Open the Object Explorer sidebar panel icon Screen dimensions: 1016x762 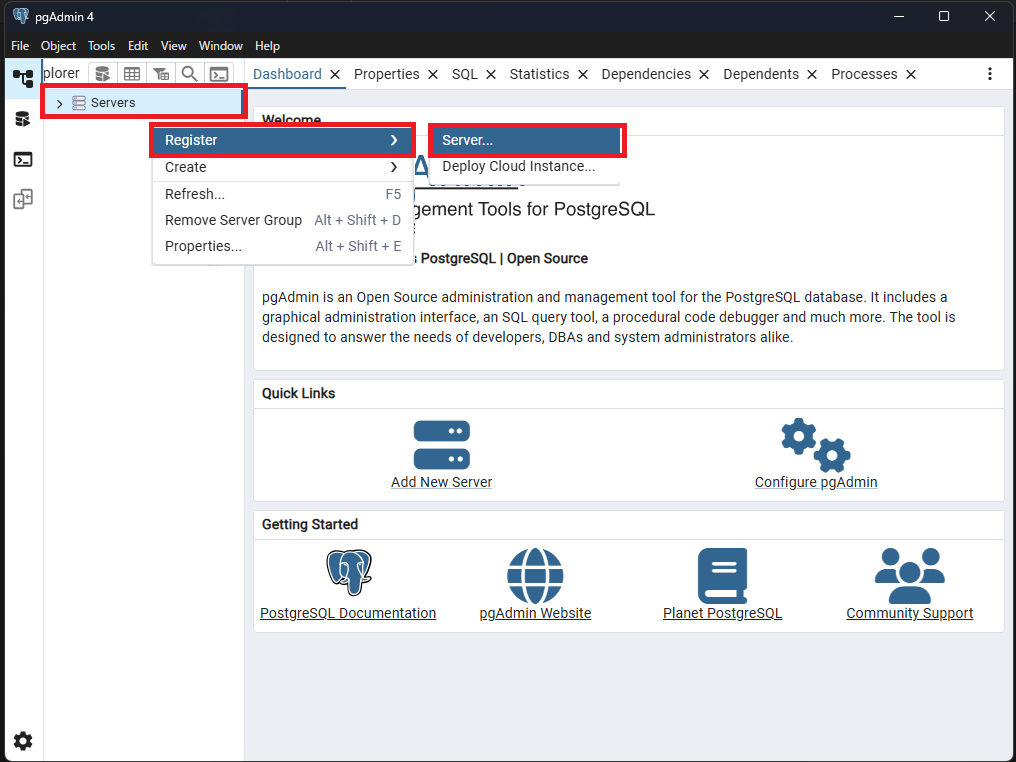pos(23,78)
